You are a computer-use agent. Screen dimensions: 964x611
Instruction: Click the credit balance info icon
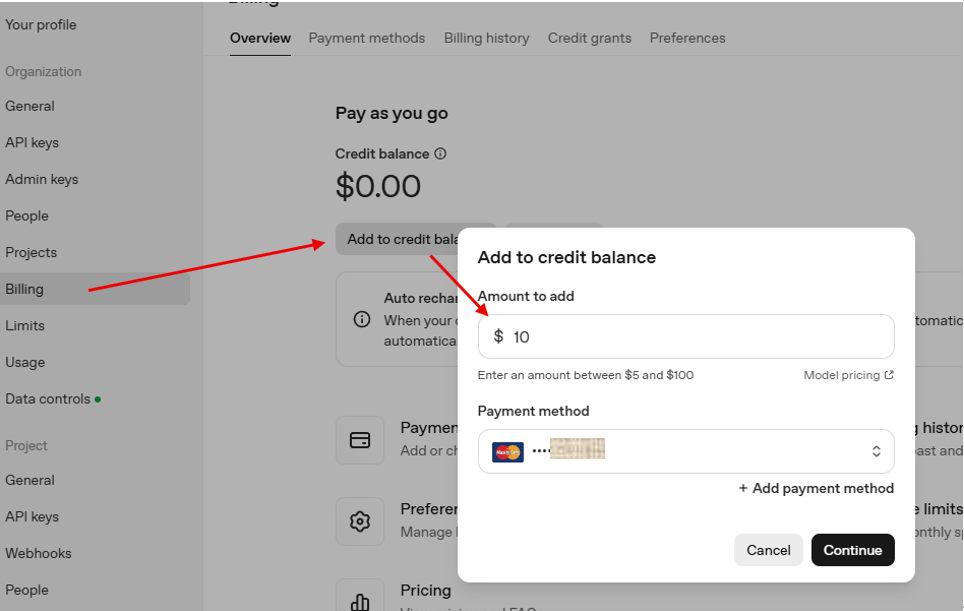click(441, 154)
